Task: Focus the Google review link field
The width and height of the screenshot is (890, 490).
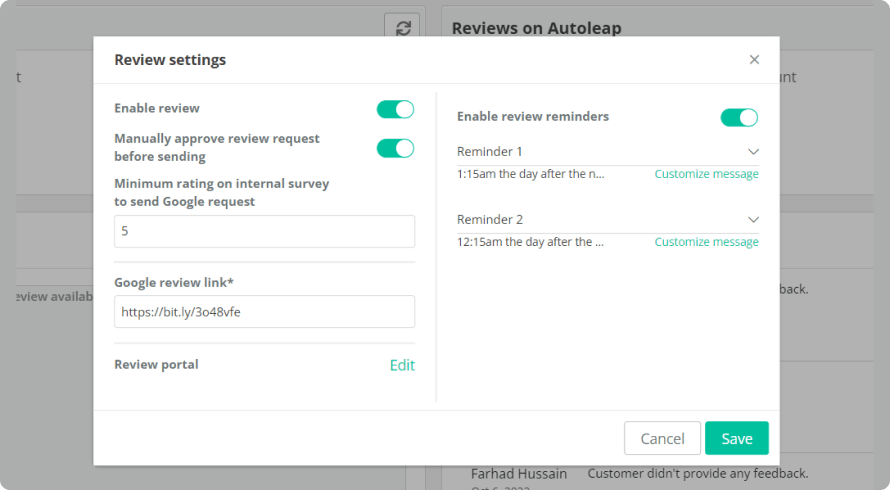Action: 264,311
